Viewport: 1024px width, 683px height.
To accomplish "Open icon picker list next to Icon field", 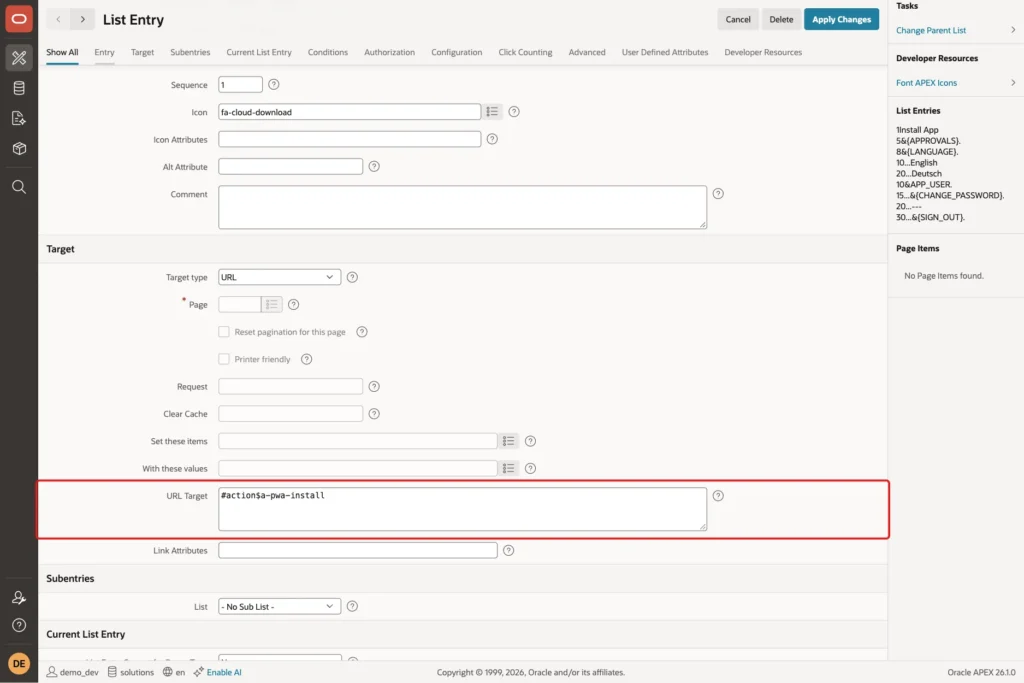I will click(492, 112).
